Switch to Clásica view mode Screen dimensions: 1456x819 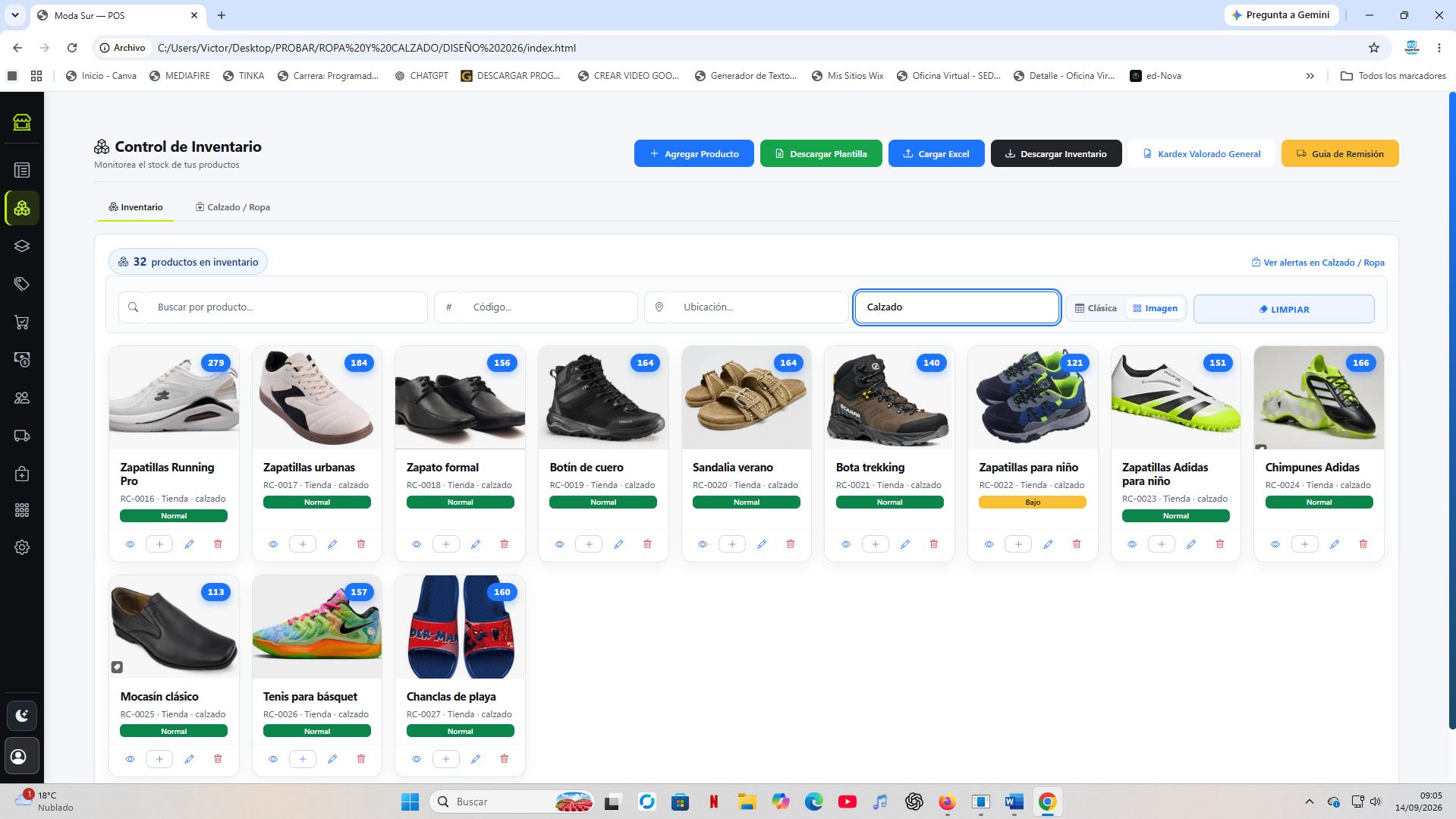pos(1096,308)
